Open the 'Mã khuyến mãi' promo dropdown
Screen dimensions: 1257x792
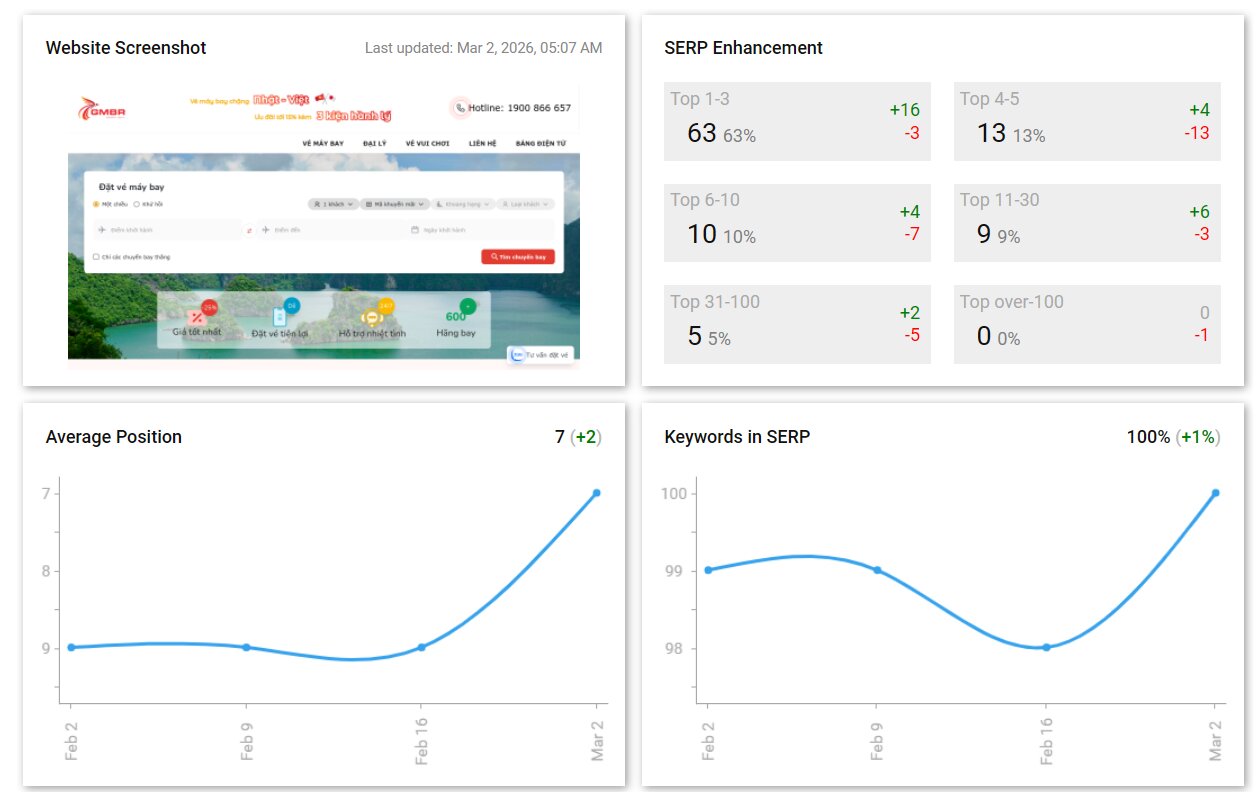[x=395, y=204]
